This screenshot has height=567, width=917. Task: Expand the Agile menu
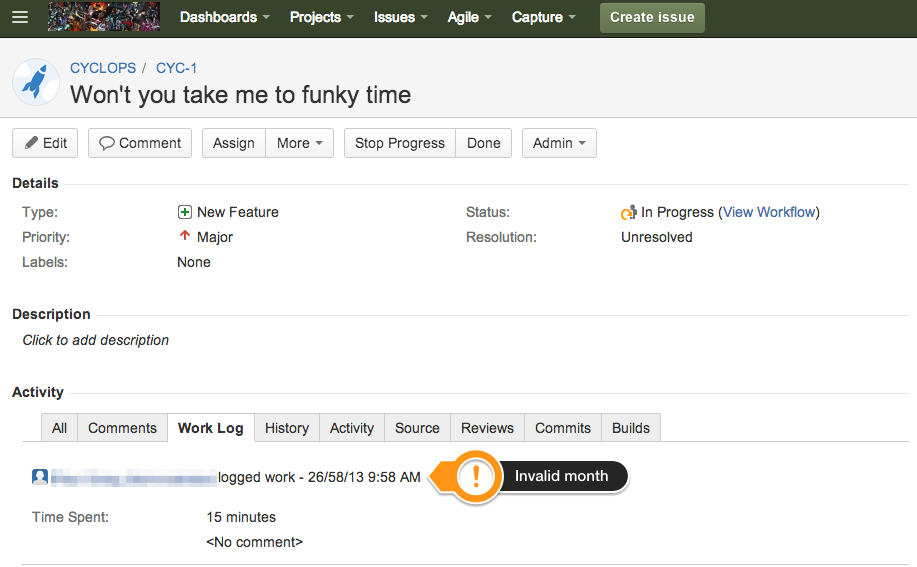point(469,17)
